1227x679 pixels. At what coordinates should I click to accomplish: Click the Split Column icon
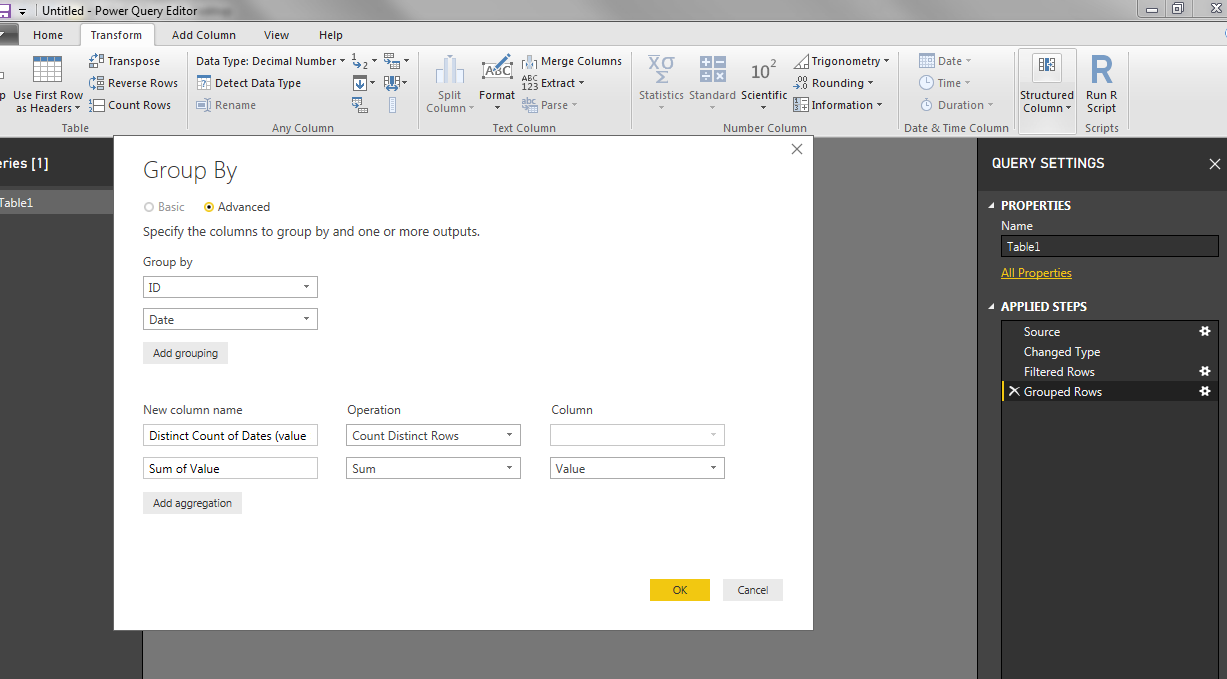(450, 70)
